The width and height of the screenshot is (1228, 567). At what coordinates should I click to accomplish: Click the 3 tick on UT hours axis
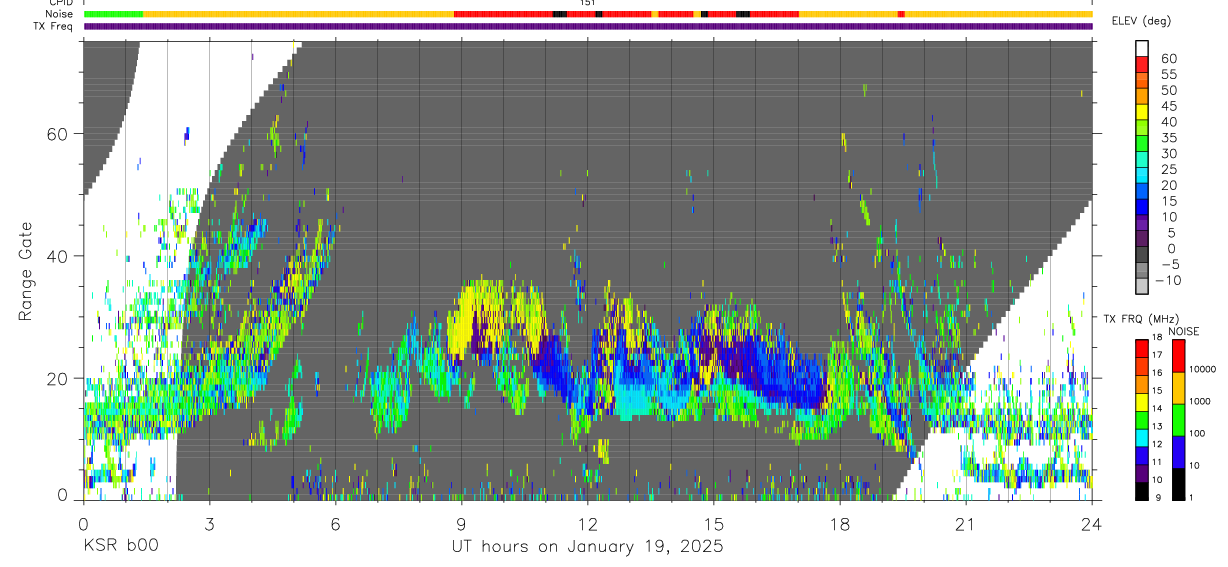click(x=209, y=524)
